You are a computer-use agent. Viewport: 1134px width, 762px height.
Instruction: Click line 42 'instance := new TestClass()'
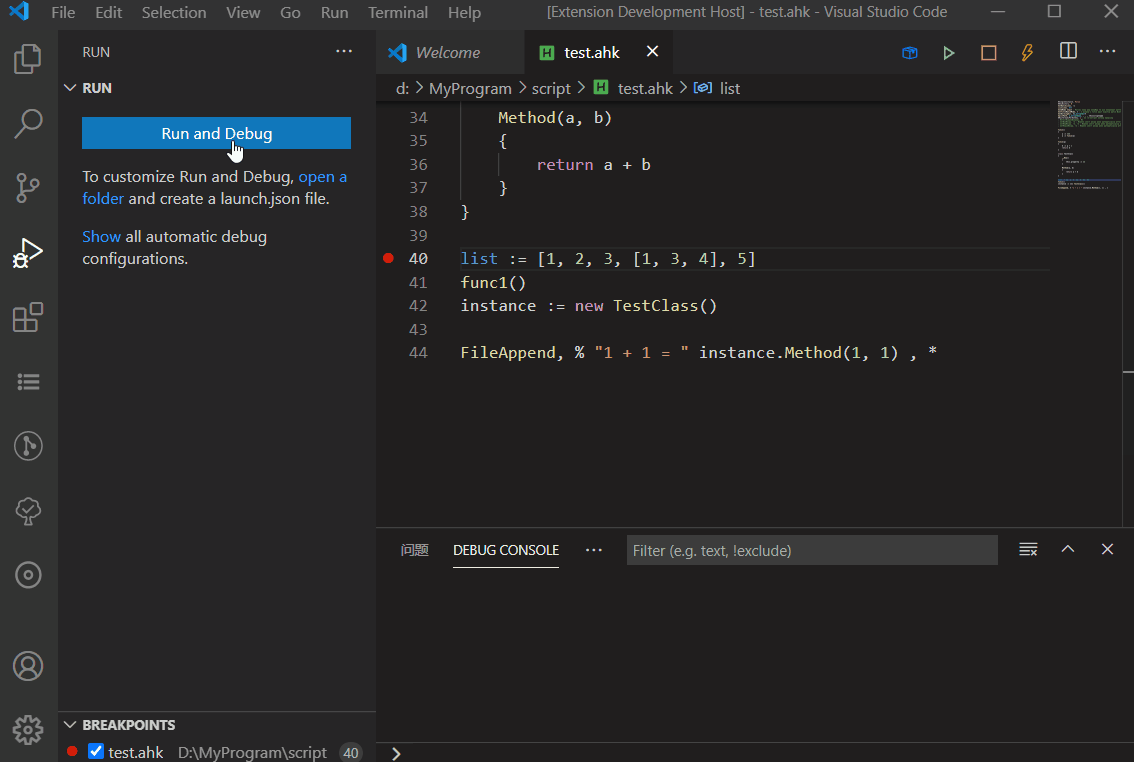(589, 306)
